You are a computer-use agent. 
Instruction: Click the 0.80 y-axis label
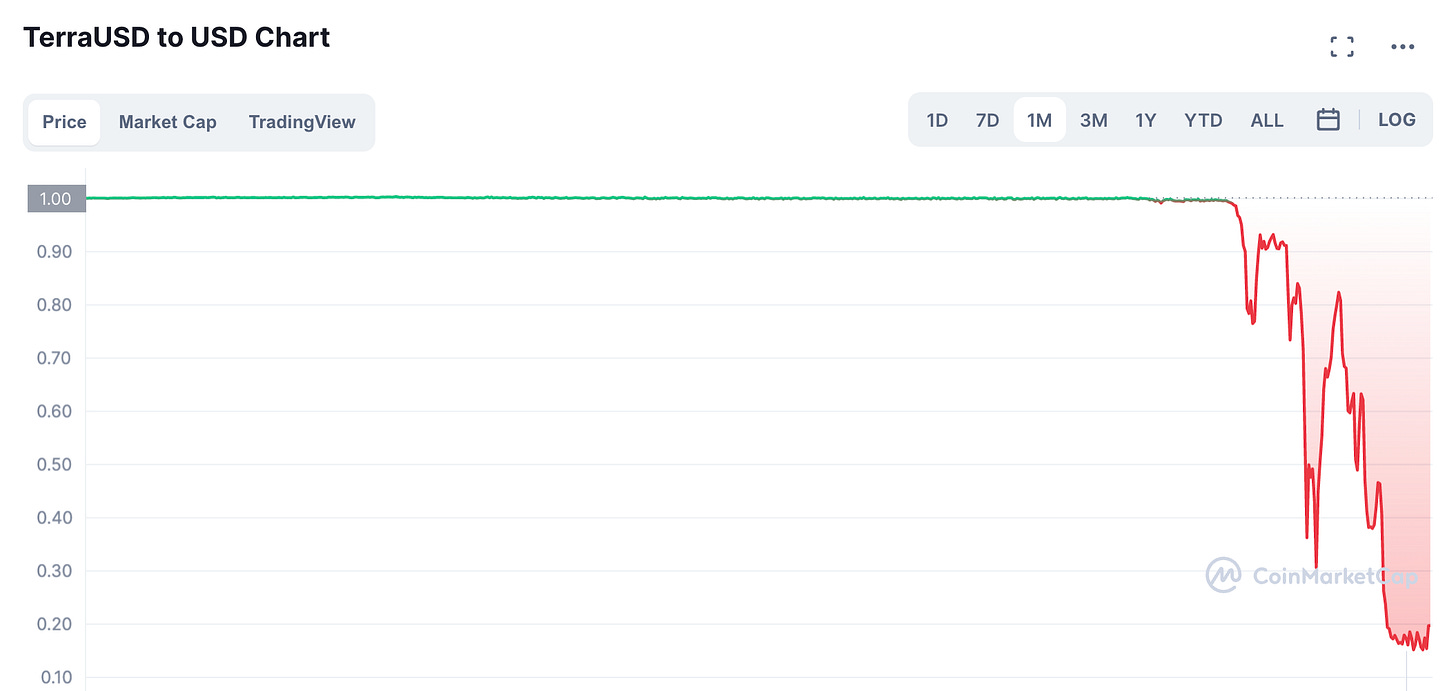tap(55, 305)
